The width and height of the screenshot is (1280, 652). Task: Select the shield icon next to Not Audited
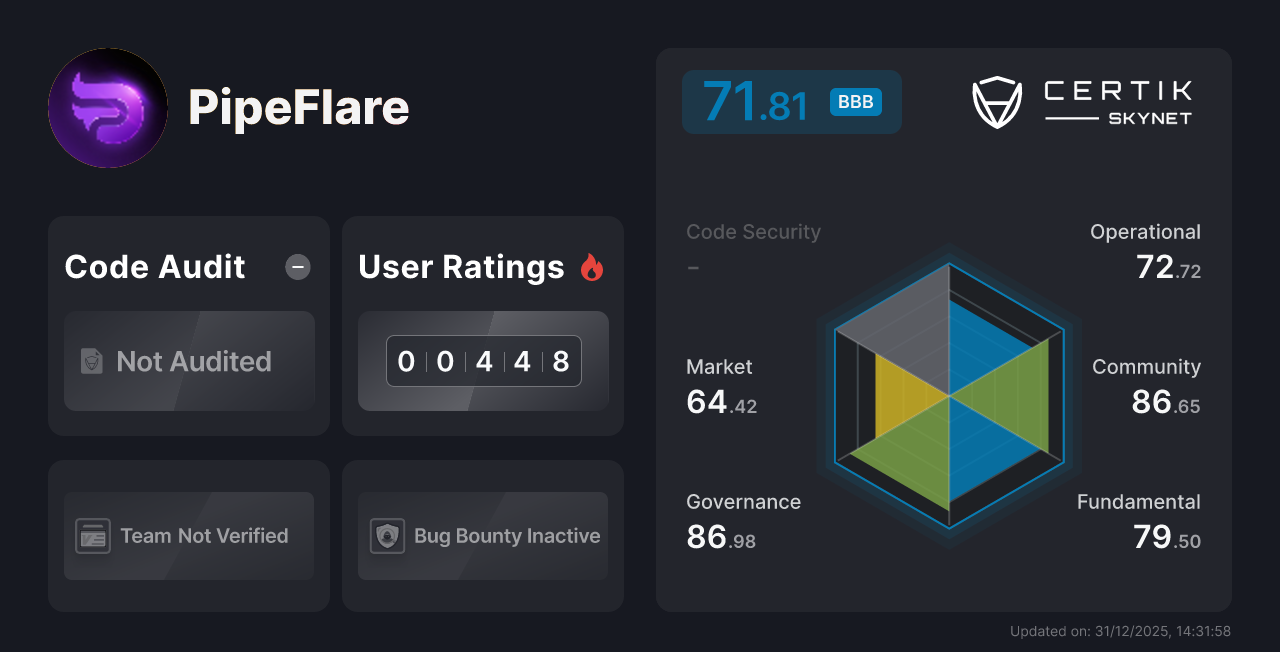[91, 362]
